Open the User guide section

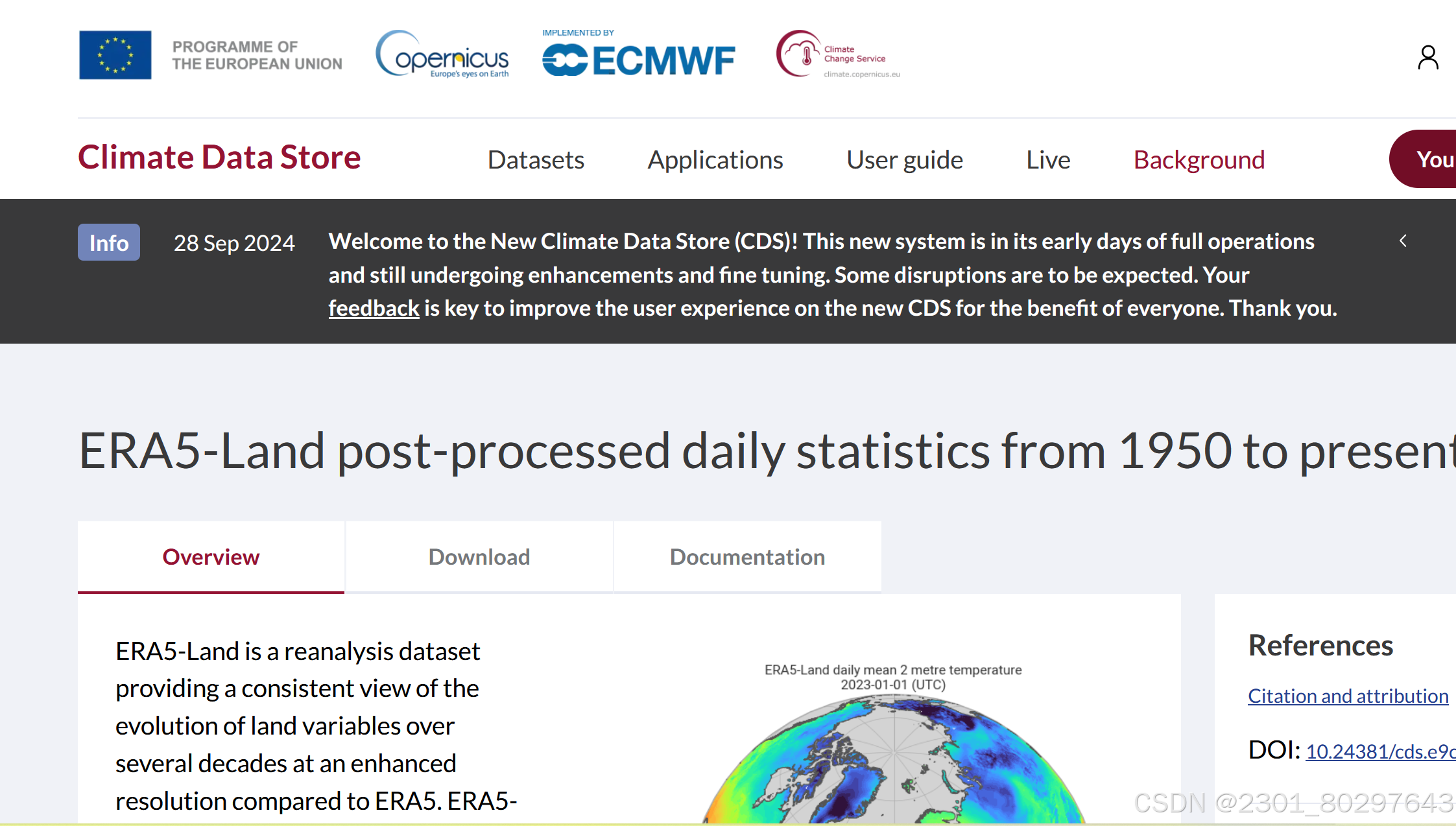(904, 159)
